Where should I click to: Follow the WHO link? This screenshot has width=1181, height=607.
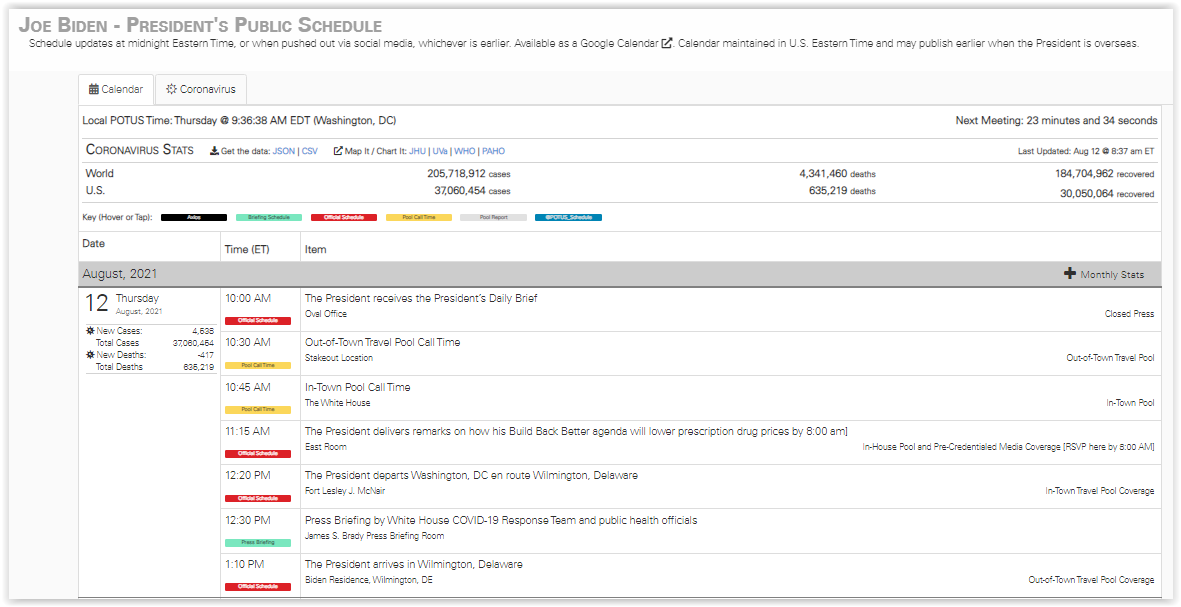(x=465, y=151)
